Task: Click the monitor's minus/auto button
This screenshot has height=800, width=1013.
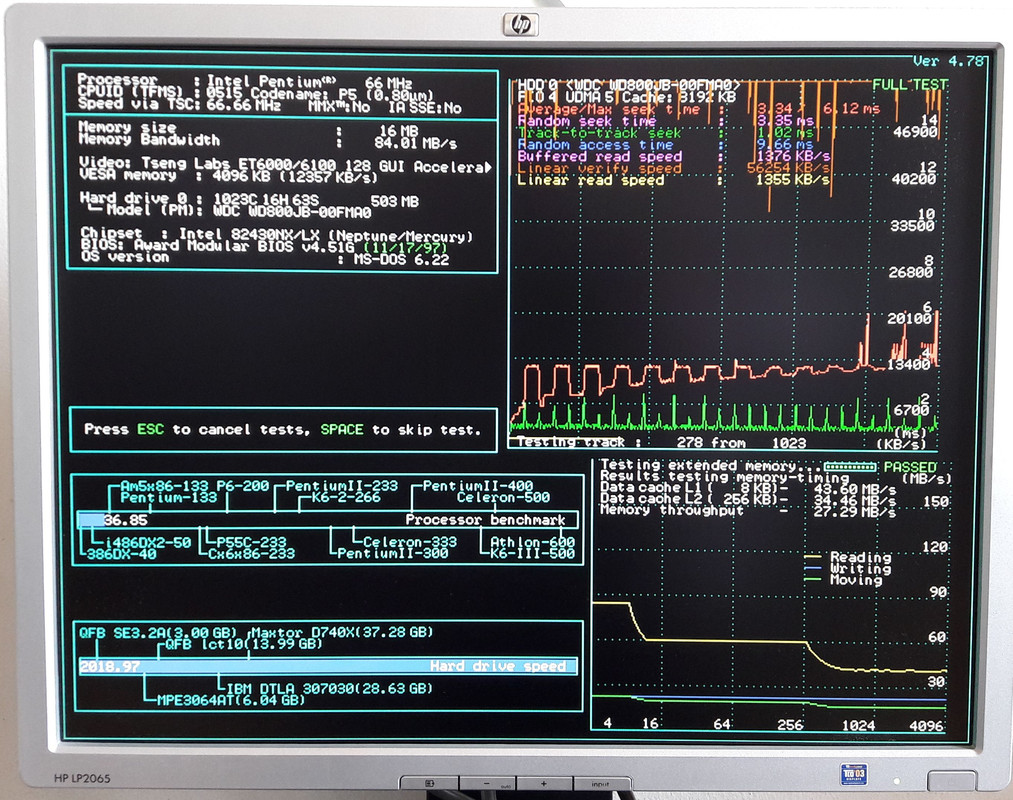Action: pos(487,784)
